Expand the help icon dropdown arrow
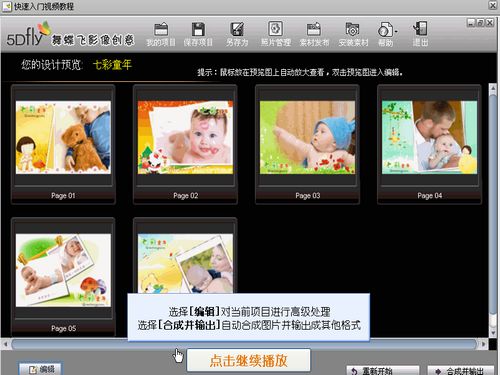Screen dimensions: 500x375 pos(396,32)
